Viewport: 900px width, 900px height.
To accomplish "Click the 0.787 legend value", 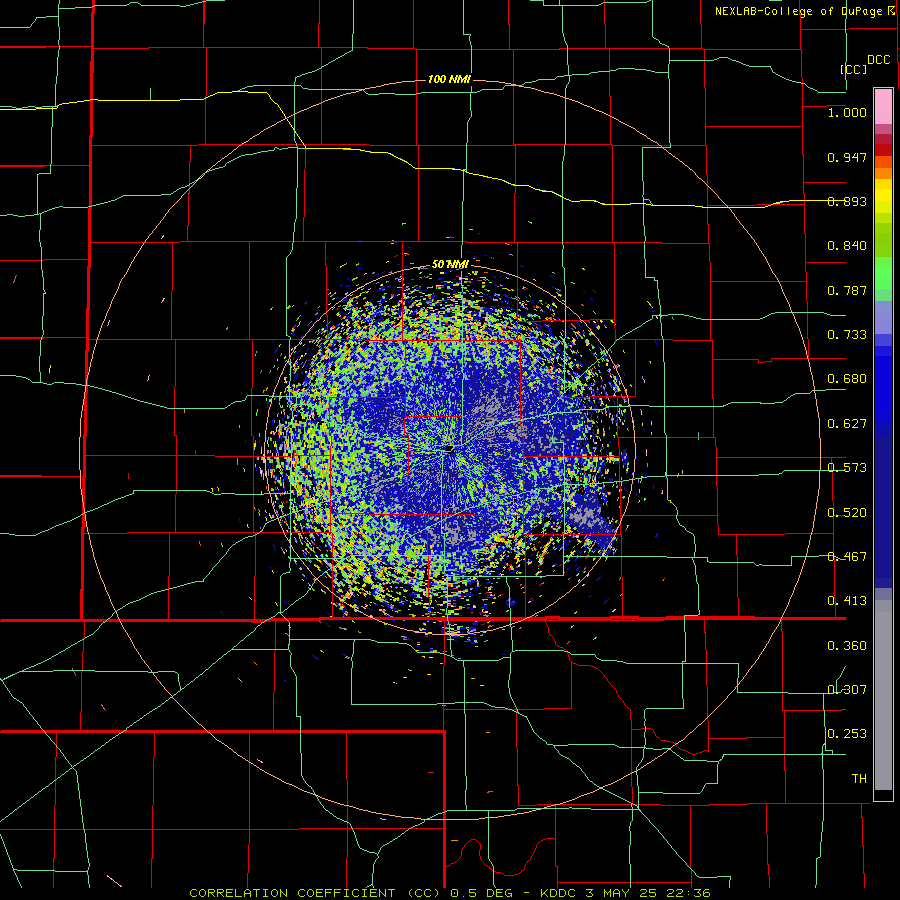I will coord(847,290).
